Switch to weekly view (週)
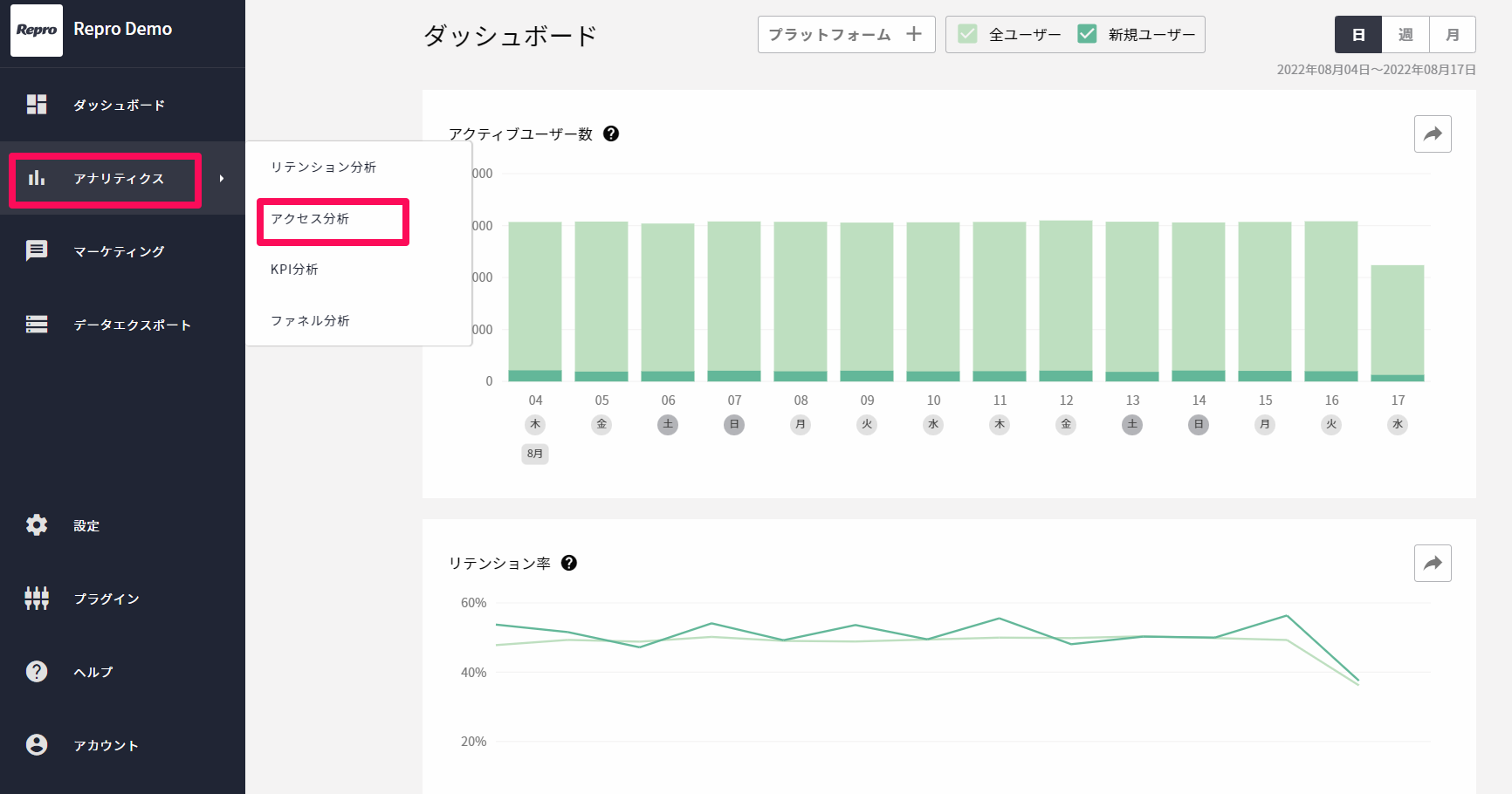1512x794 pixels. coord(1405,35)
